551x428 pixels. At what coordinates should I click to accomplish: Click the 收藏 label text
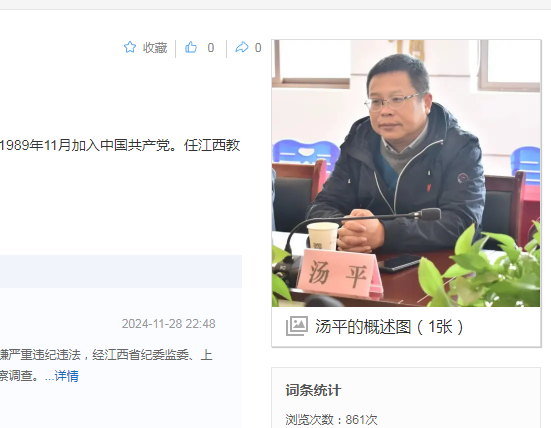click(155, 48)
